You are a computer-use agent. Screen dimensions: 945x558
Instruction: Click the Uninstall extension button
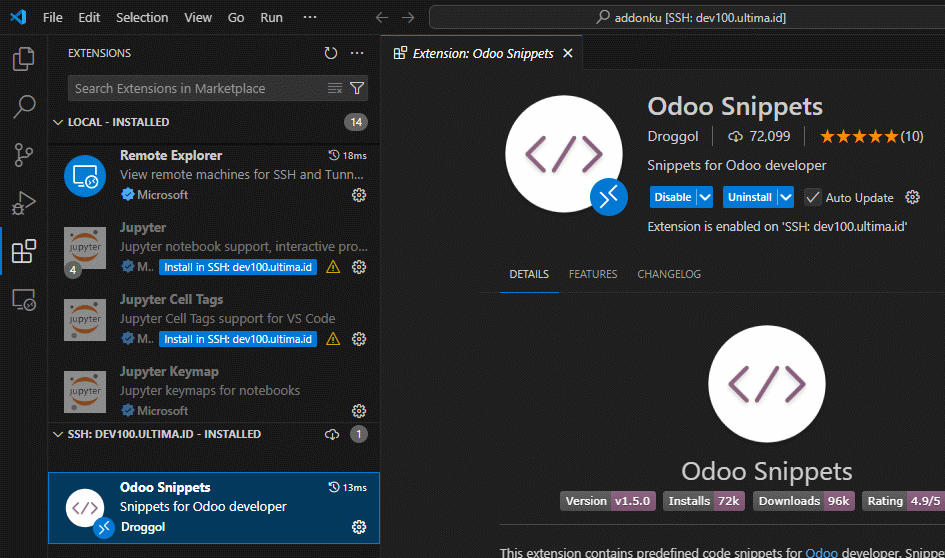750,197
